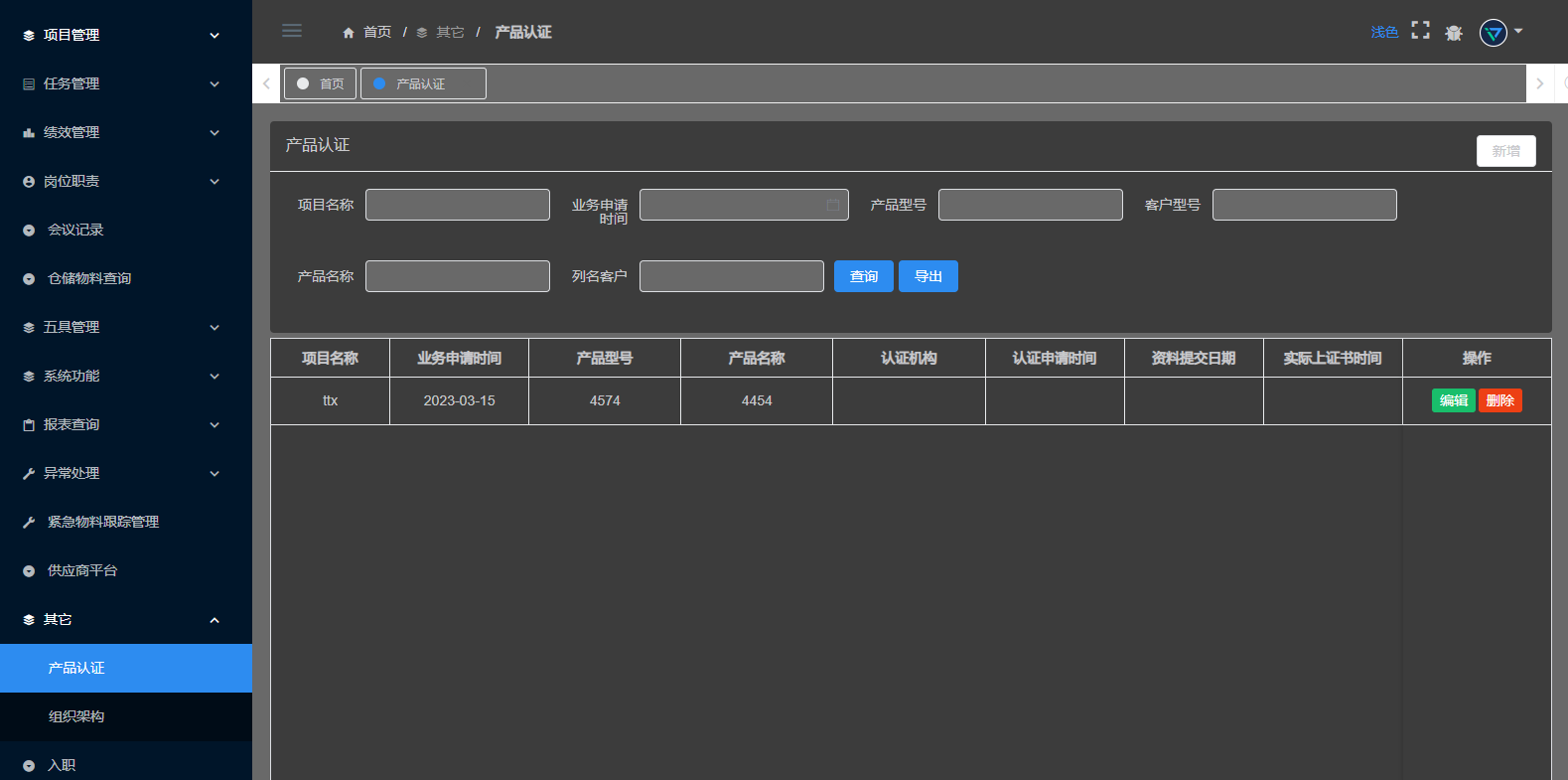
Task: Click the 业务申请时间 column header
Action: coord(460,358)
